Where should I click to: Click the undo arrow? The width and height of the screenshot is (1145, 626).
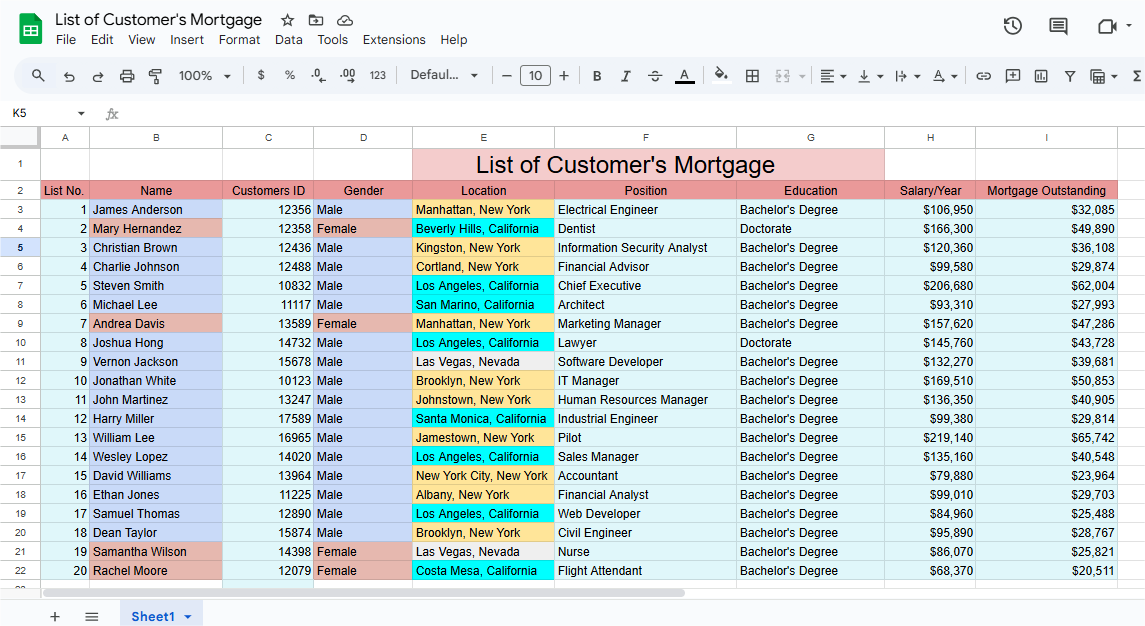69,76
